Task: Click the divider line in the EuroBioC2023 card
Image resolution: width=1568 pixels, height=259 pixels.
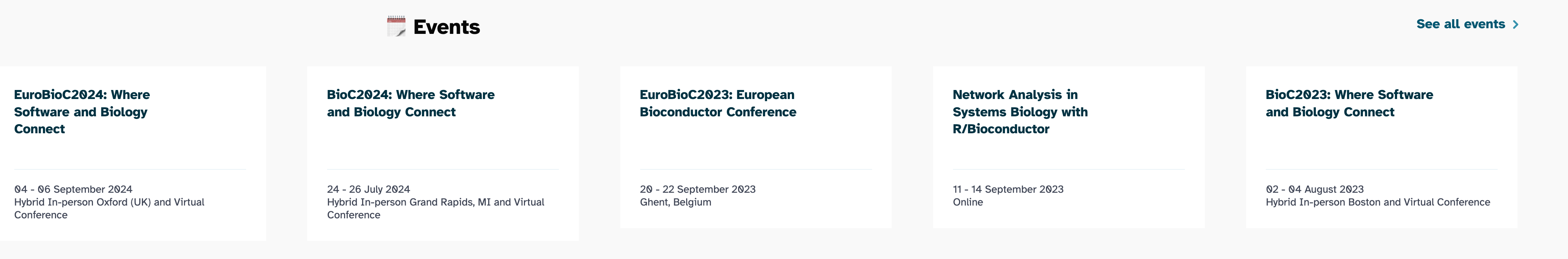Action: coord(755,169)
